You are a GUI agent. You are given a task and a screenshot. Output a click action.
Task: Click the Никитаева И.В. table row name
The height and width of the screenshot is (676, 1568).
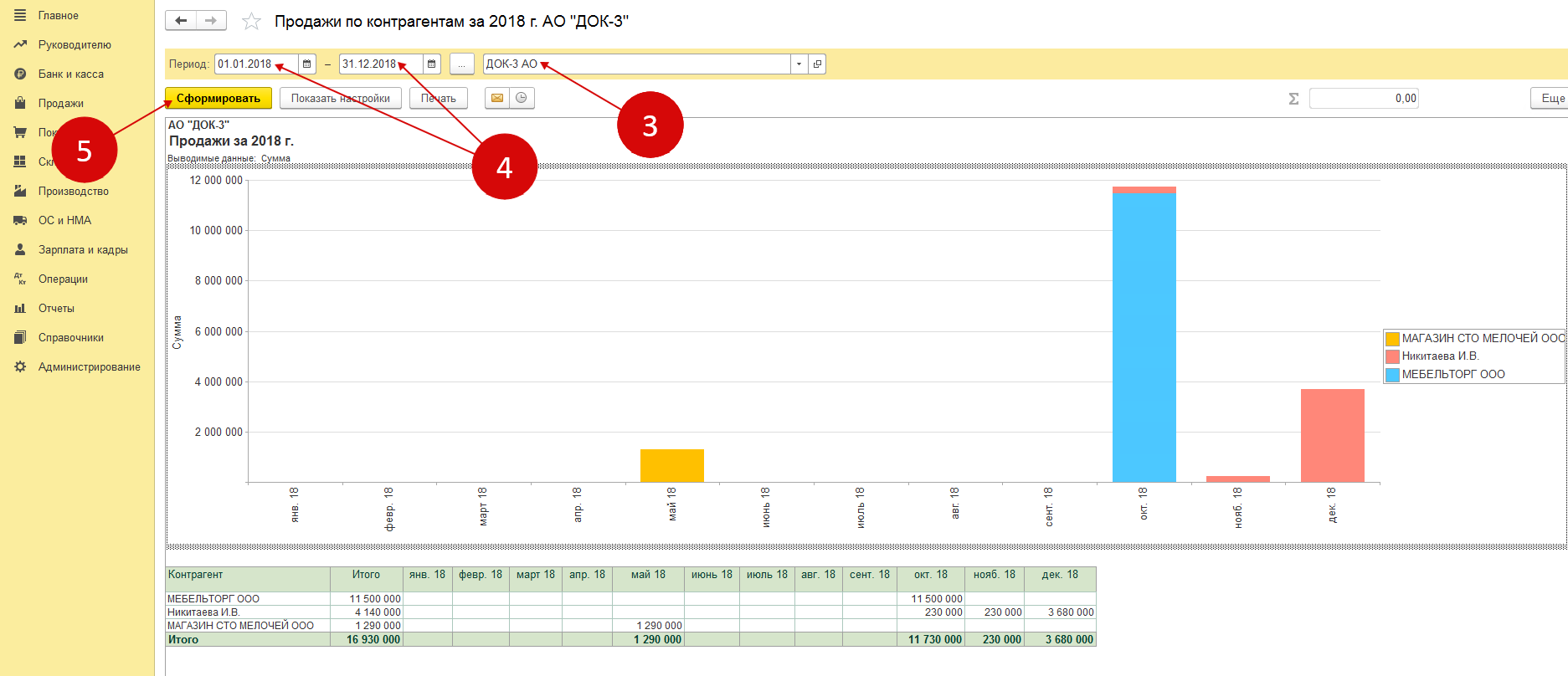(x=203, y=612)
